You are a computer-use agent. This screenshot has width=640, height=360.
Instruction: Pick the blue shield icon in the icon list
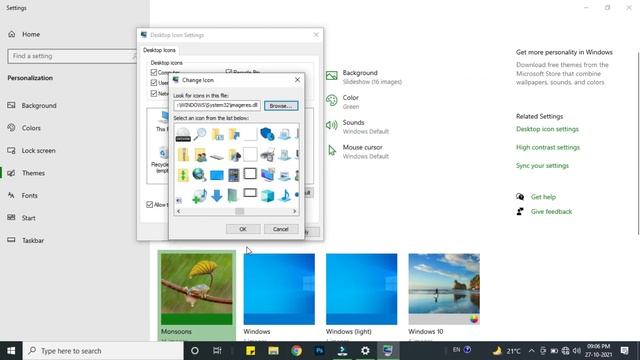(267, 134)
